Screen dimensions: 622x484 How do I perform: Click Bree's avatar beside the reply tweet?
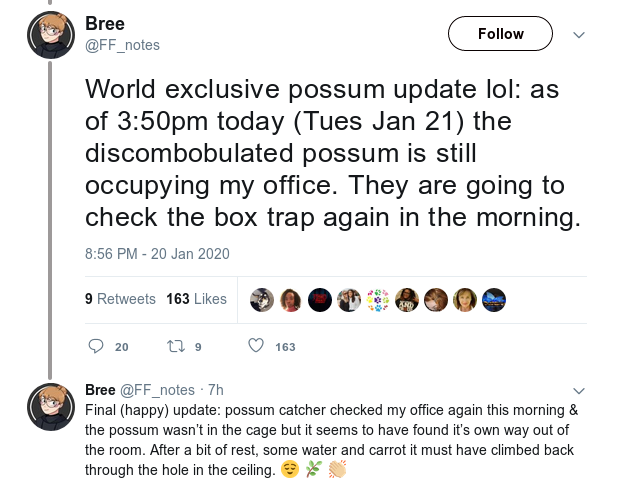coord(51,406)
